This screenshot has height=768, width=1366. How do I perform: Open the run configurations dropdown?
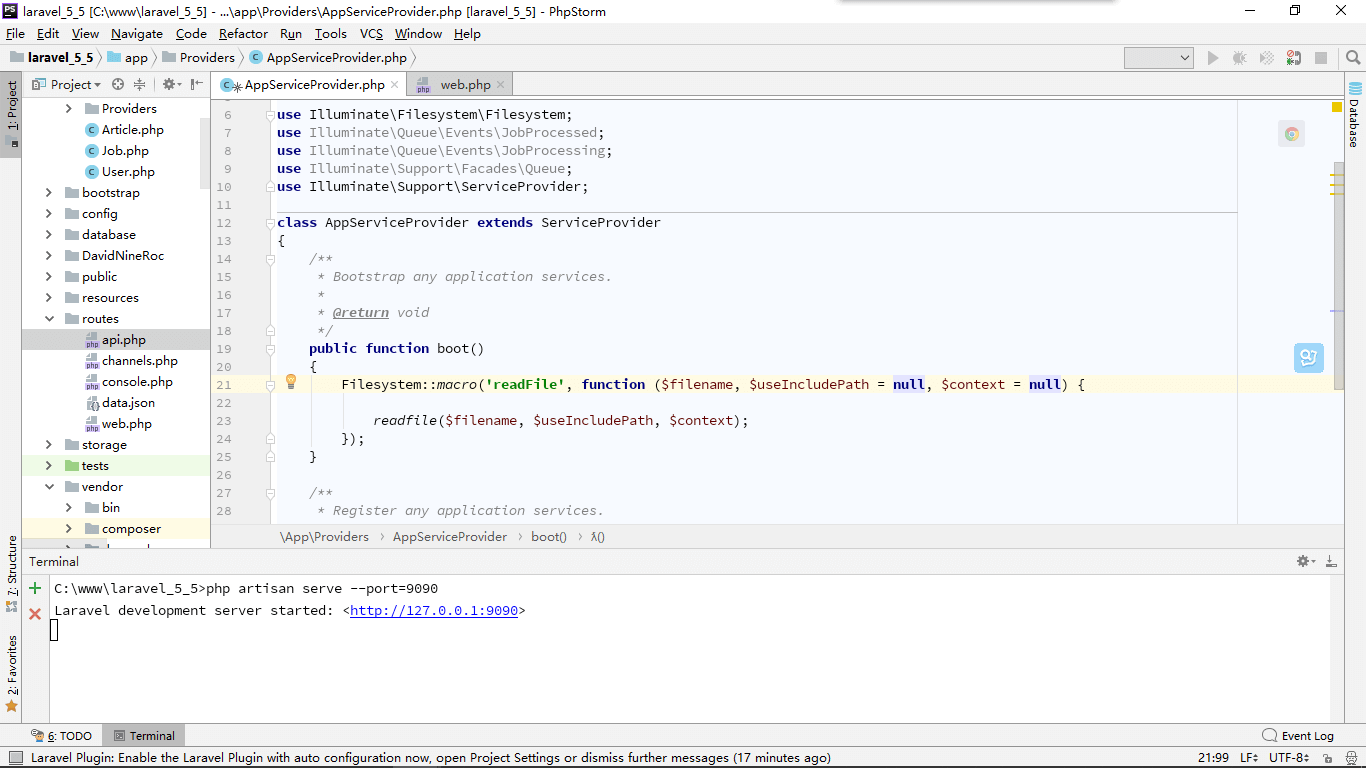pyautogui.click(x=1158, y=57)
